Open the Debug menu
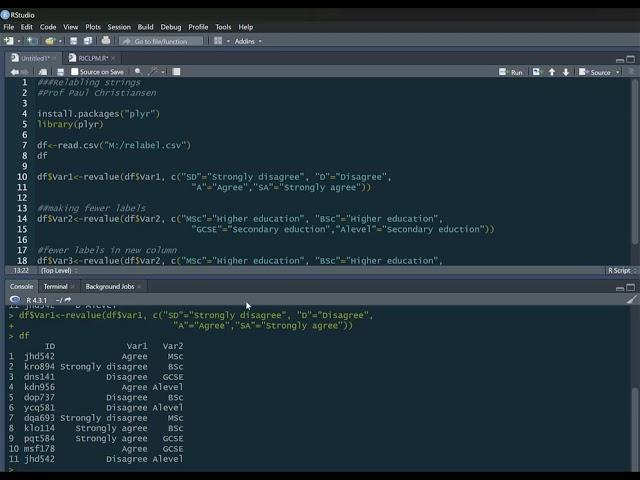Screen dimensions: 640x480 (171, 27)
